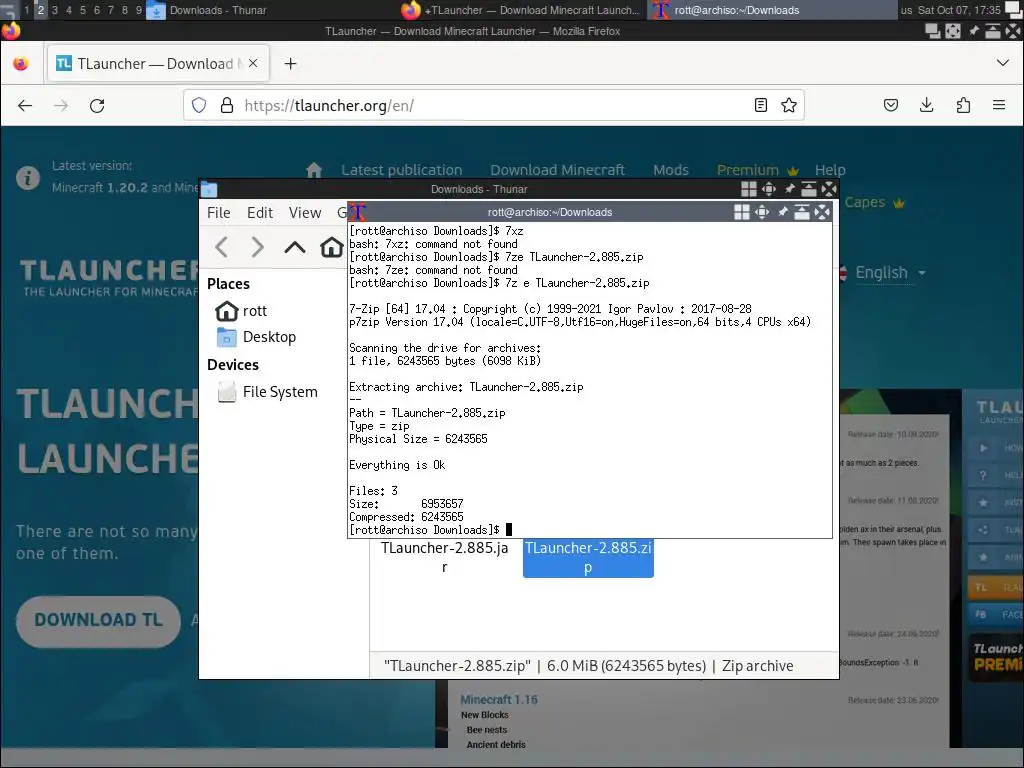The image size is (1024, 768).
Task: Click the site's home icon in navigation
Action: coord(314,170)
